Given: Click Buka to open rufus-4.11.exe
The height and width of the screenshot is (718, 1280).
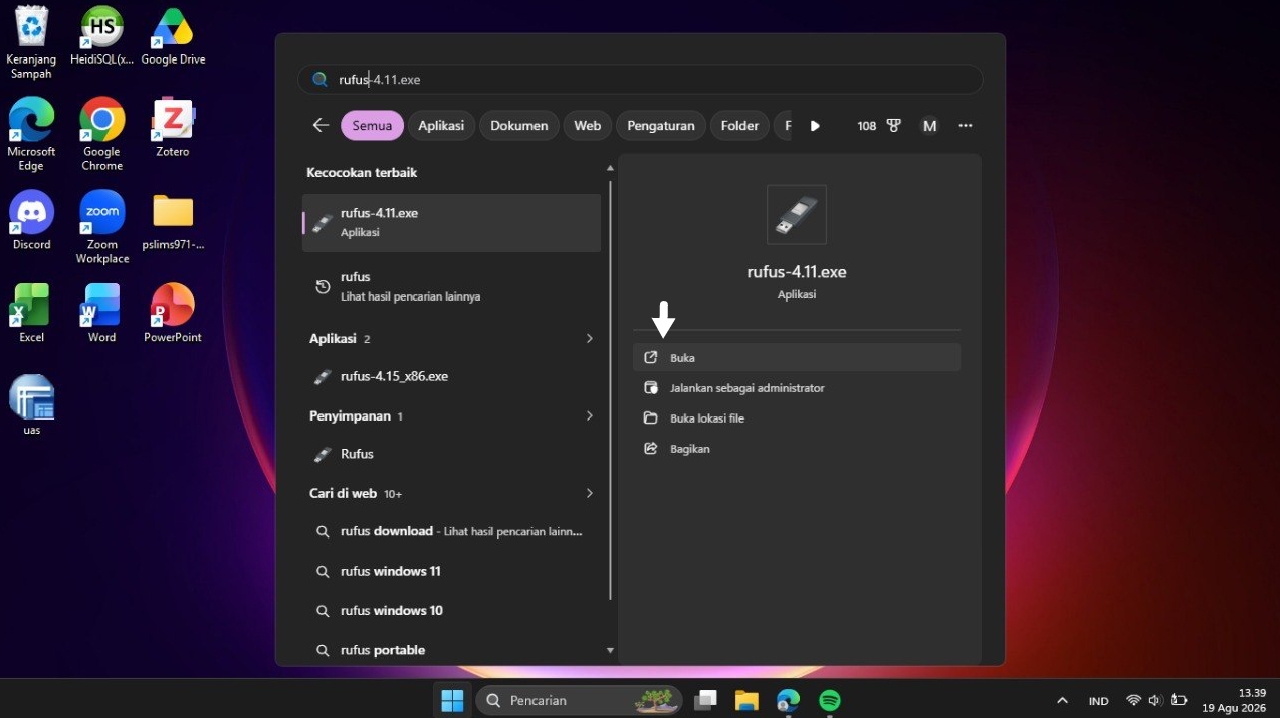Looking at the screenshot, I should [797, 357].
